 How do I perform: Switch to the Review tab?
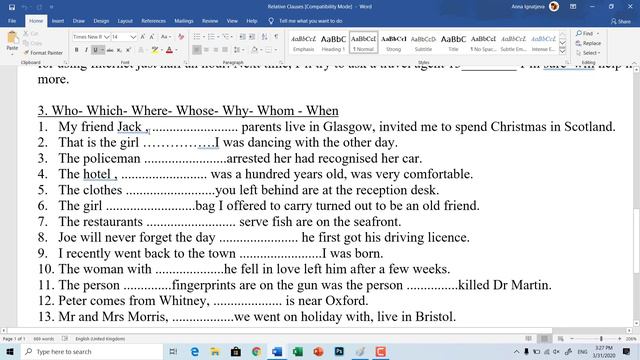click(210, 21)
